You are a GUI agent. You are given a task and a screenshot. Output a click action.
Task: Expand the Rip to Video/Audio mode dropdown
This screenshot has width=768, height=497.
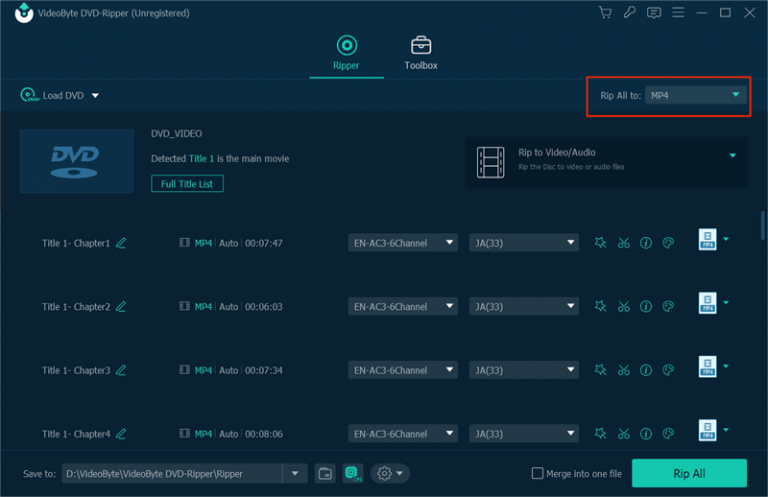point(733,156)
